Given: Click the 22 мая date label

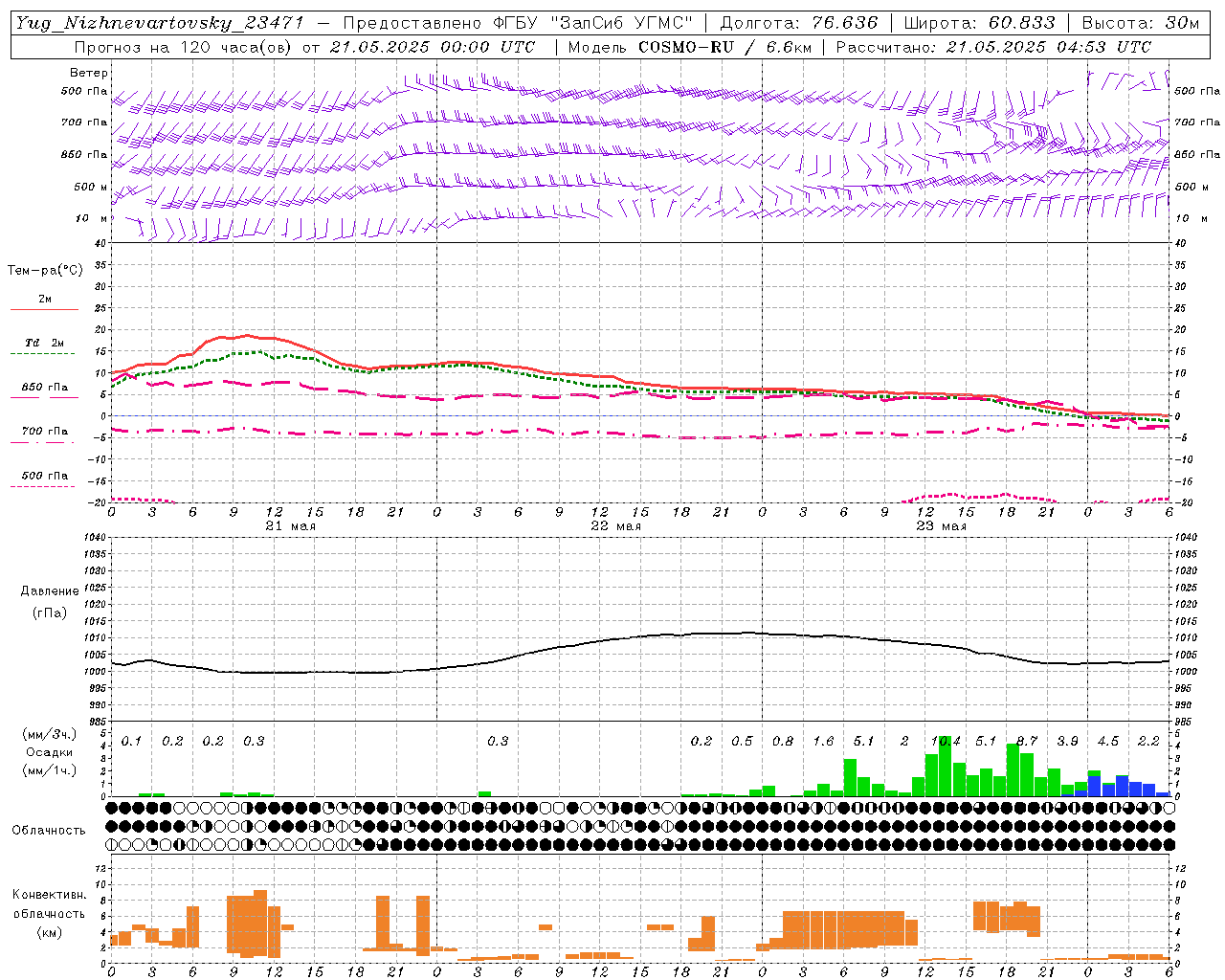Looking at the screenshot, I should (615, 526).
